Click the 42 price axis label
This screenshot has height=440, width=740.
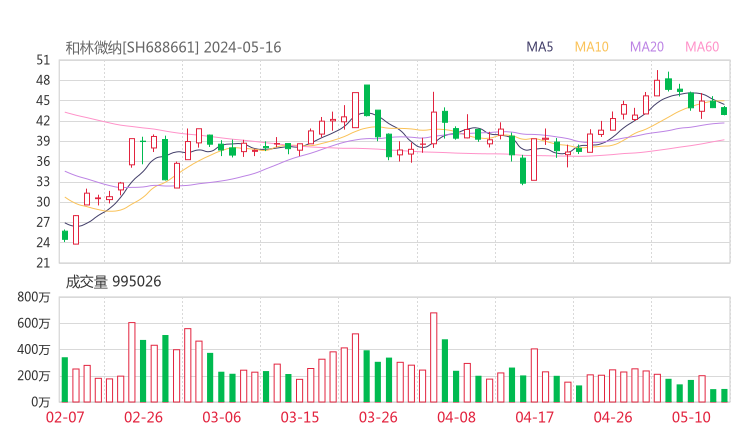pos(43,121)
